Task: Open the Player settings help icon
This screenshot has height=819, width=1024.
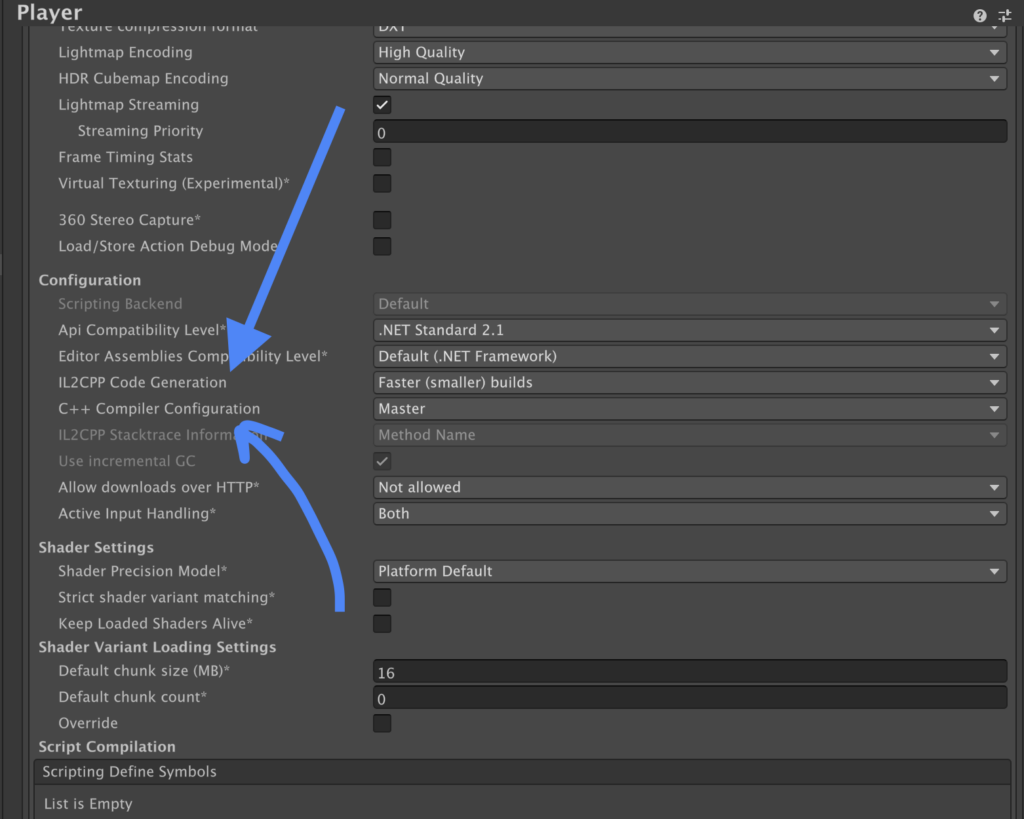Action: pyautogui.click(x=979, y=15)
